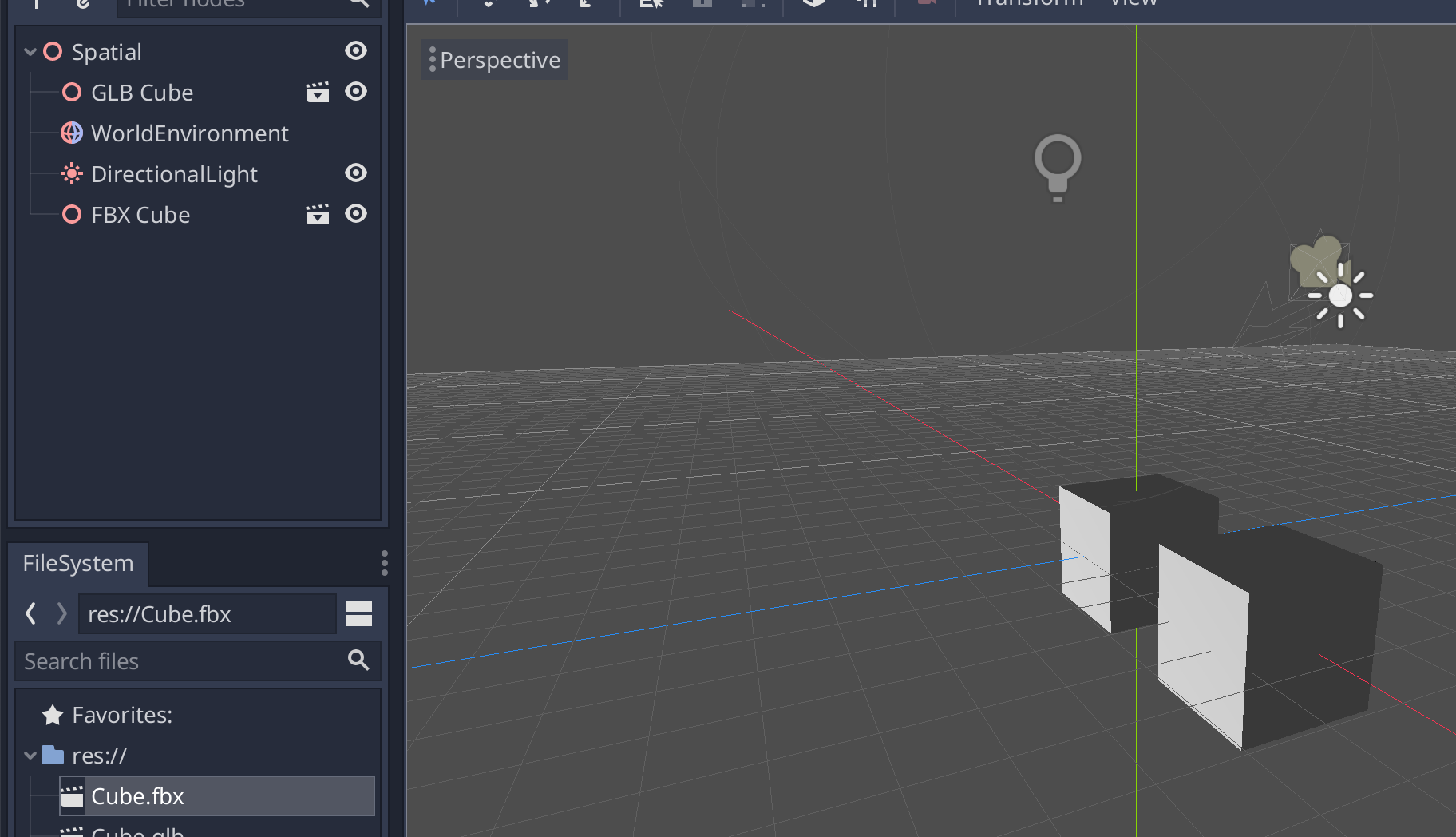Navigate back in the FileSystem browser
Viewport: 1456px width, 837px height.
(30, 613)
